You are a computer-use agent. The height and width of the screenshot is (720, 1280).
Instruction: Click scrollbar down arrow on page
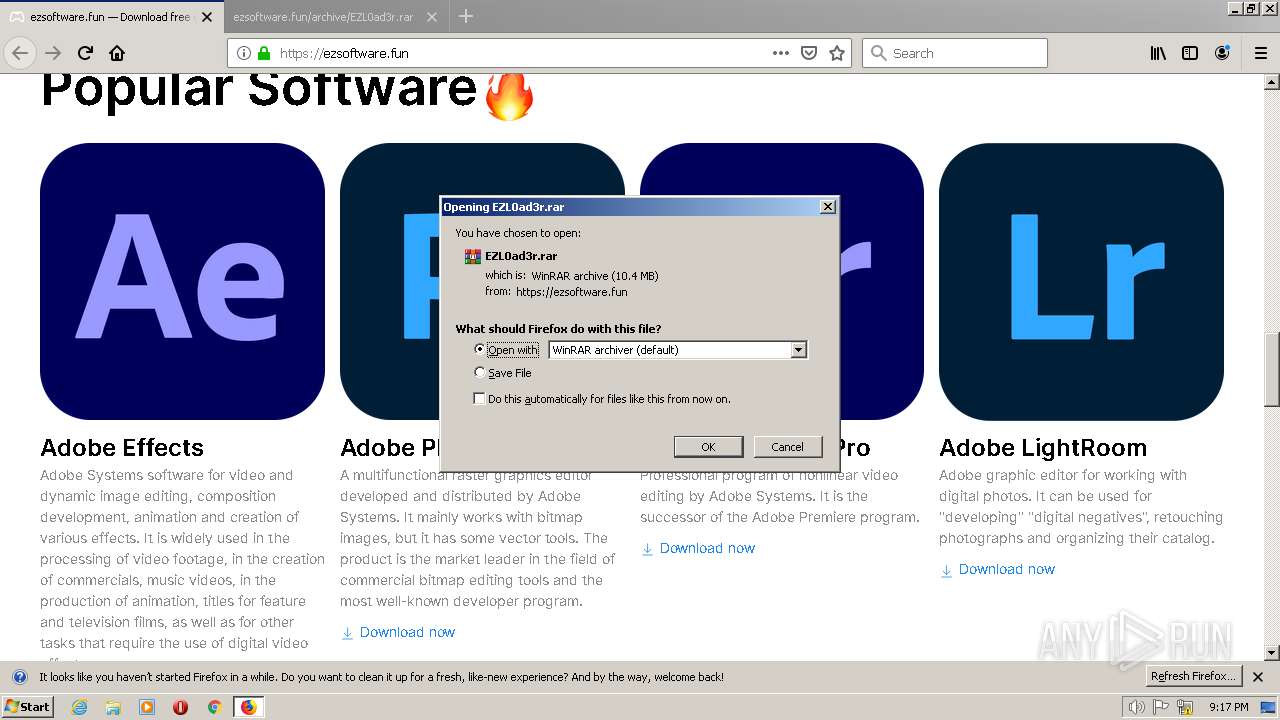click(x=1272, y=653)
